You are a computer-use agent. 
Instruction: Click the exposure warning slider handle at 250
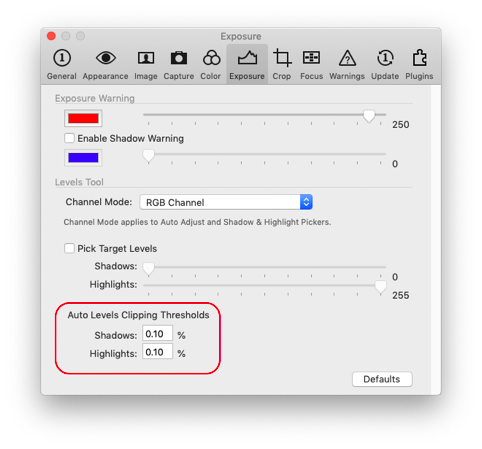tap(369, 116)
